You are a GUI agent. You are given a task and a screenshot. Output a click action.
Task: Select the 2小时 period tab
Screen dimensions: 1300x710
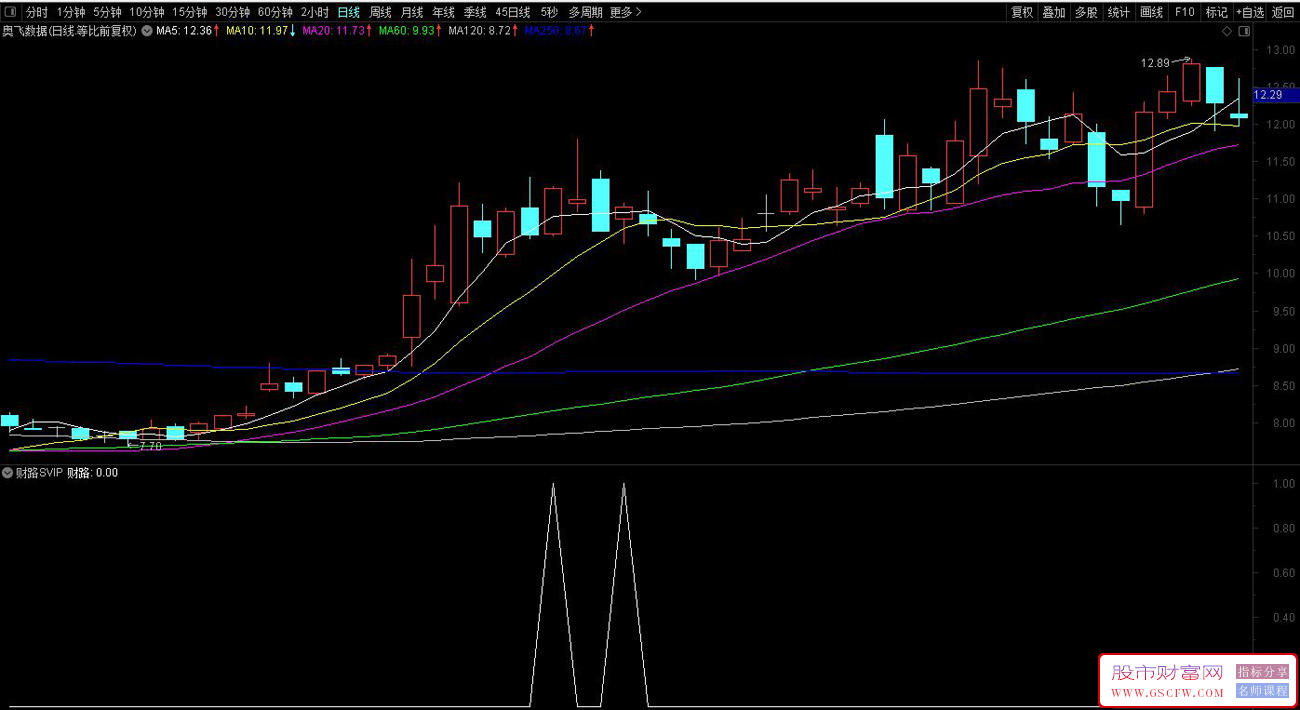[314, 13]
